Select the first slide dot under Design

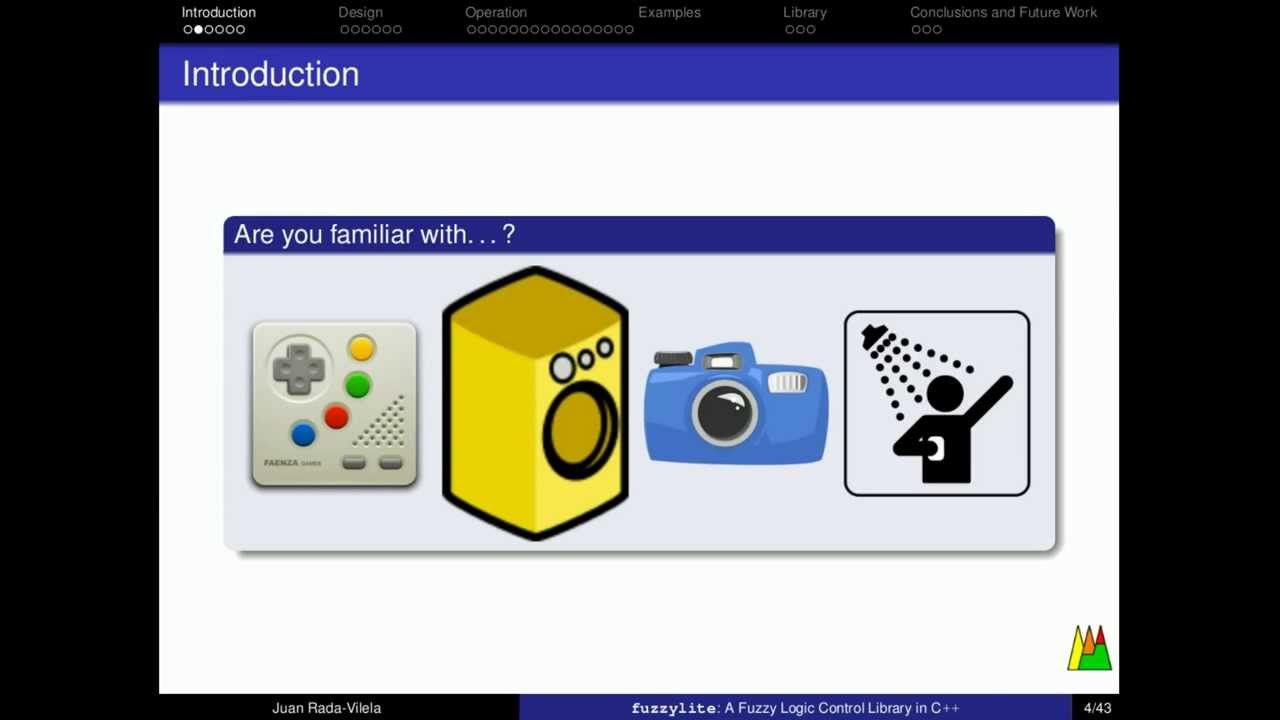tap(344, 30)
